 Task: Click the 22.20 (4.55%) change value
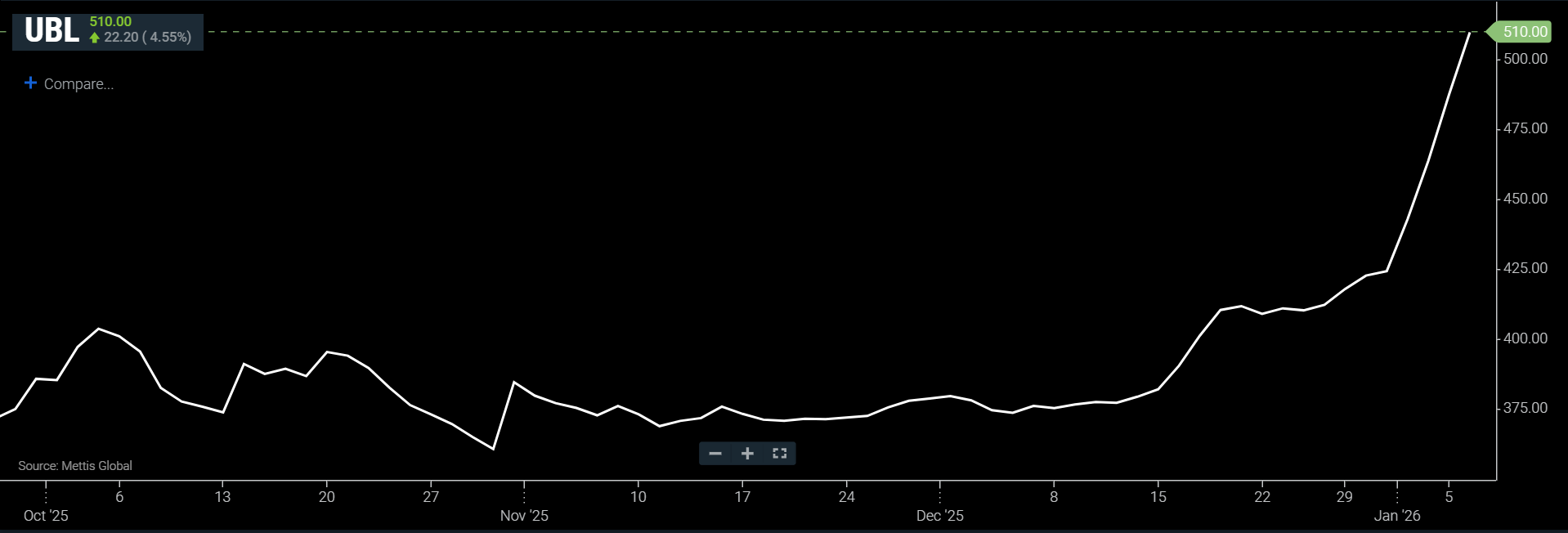tap(147, 38)
